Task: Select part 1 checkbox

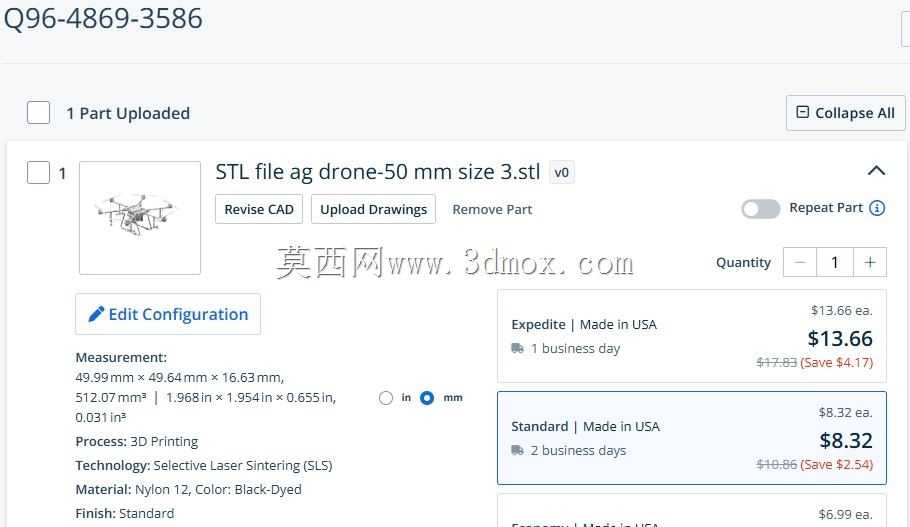Action: coord(38,172)
